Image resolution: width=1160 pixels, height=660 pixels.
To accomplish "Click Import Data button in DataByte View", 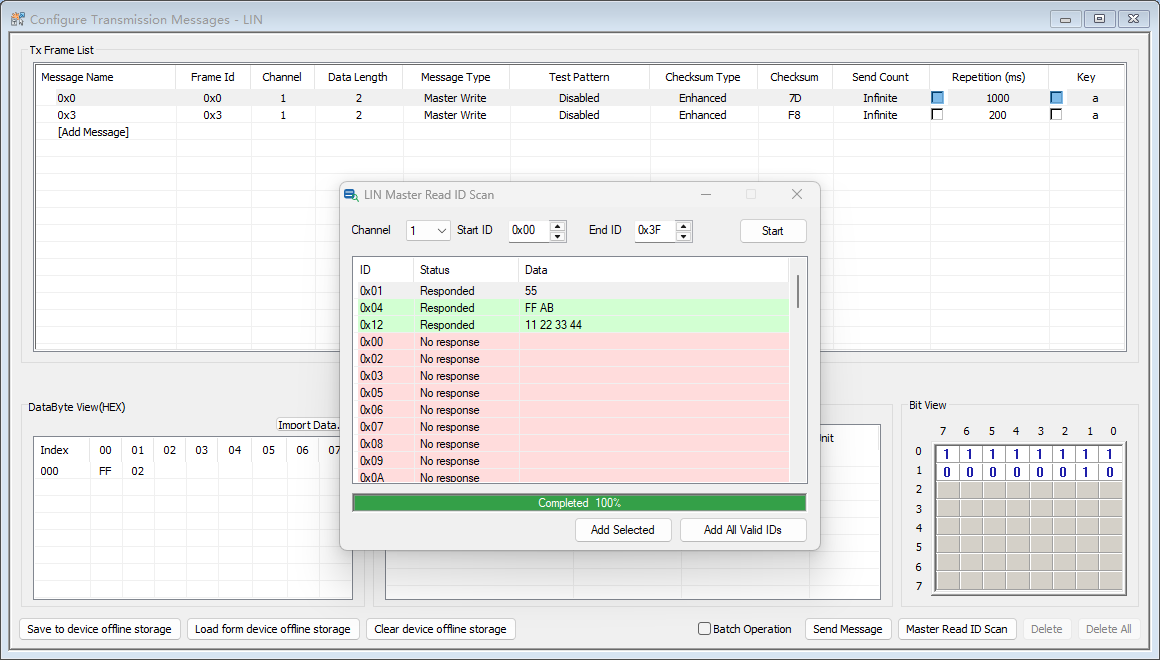I will click(308, 425).
